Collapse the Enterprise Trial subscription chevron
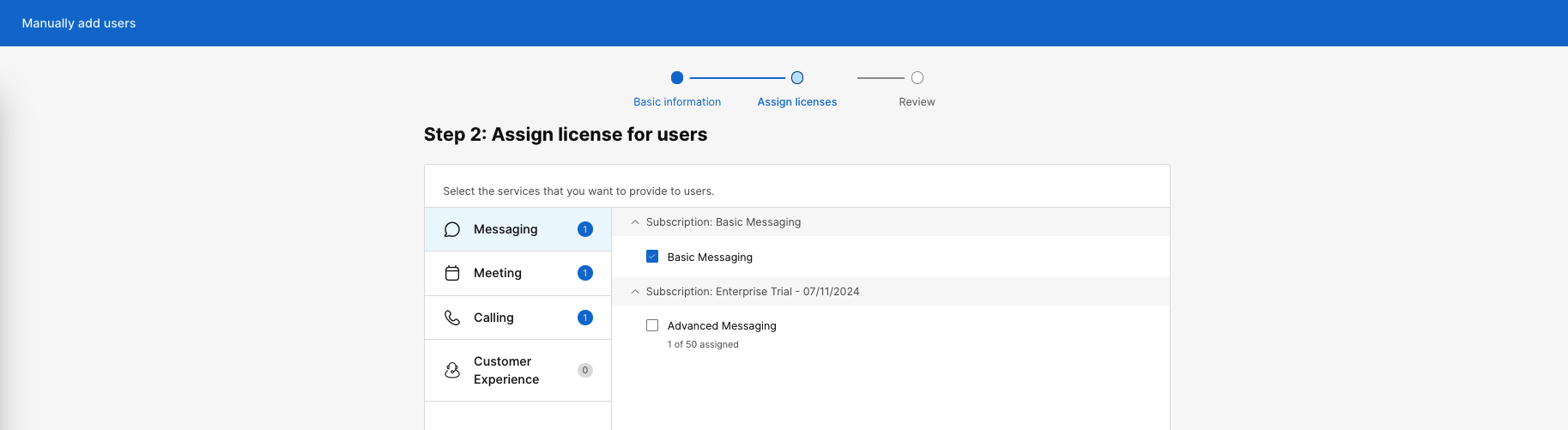This screenshot has width=1568, height=430. tap(635, 292)
